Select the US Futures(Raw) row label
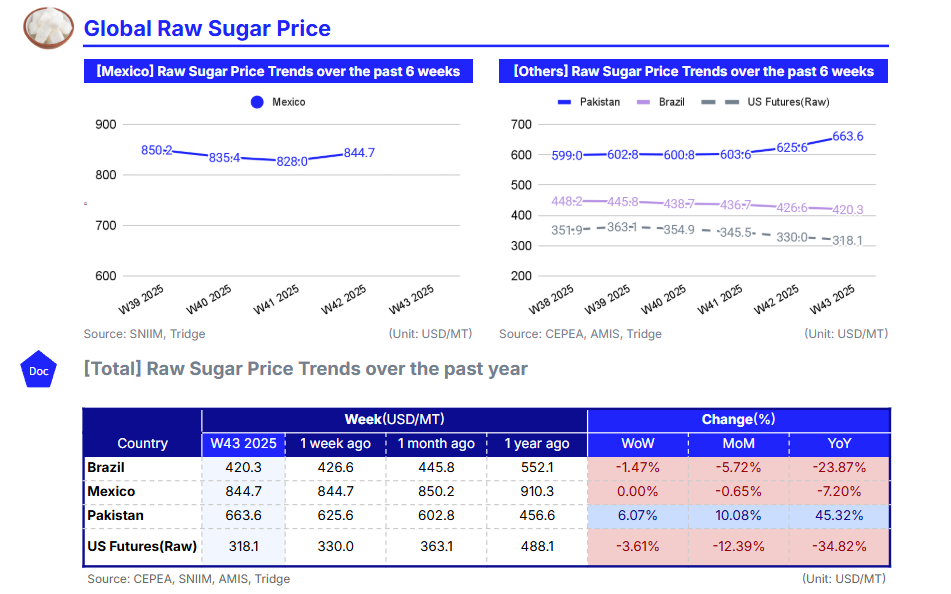Viewport: 951px width, 594px height. click(x=142, y=546)
